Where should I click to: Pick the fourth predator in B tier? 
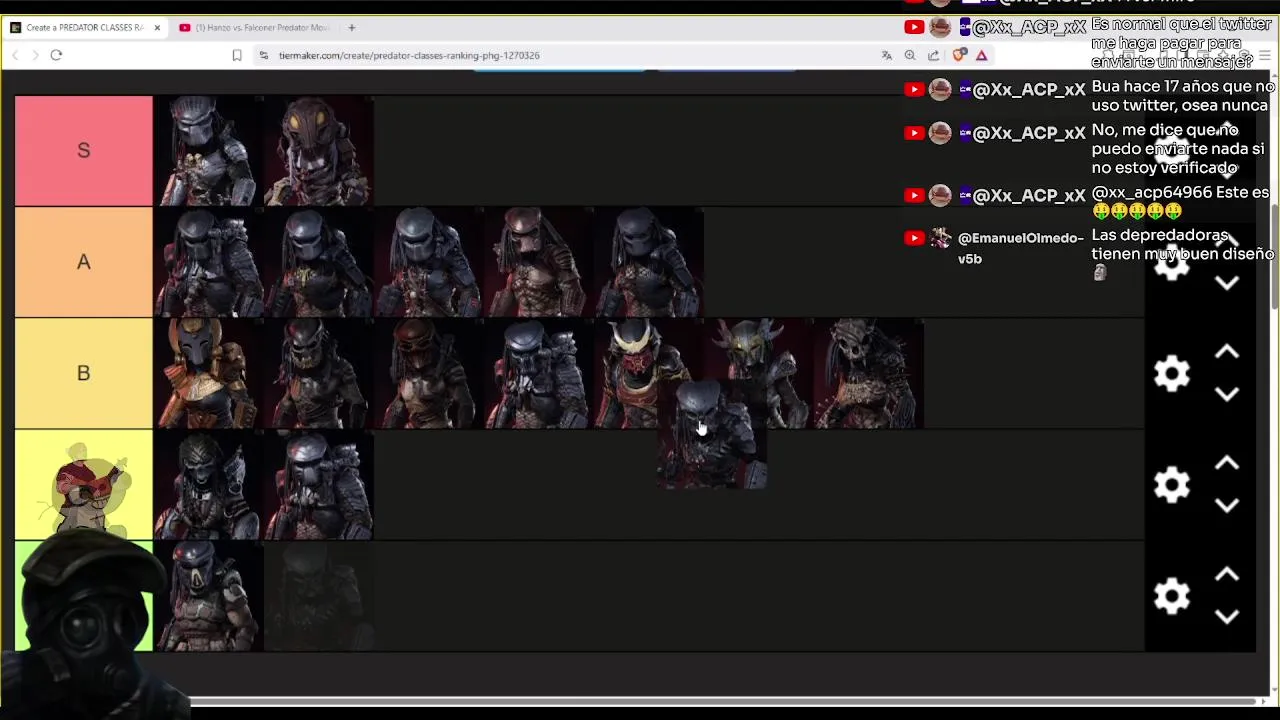tap(539, 373)
